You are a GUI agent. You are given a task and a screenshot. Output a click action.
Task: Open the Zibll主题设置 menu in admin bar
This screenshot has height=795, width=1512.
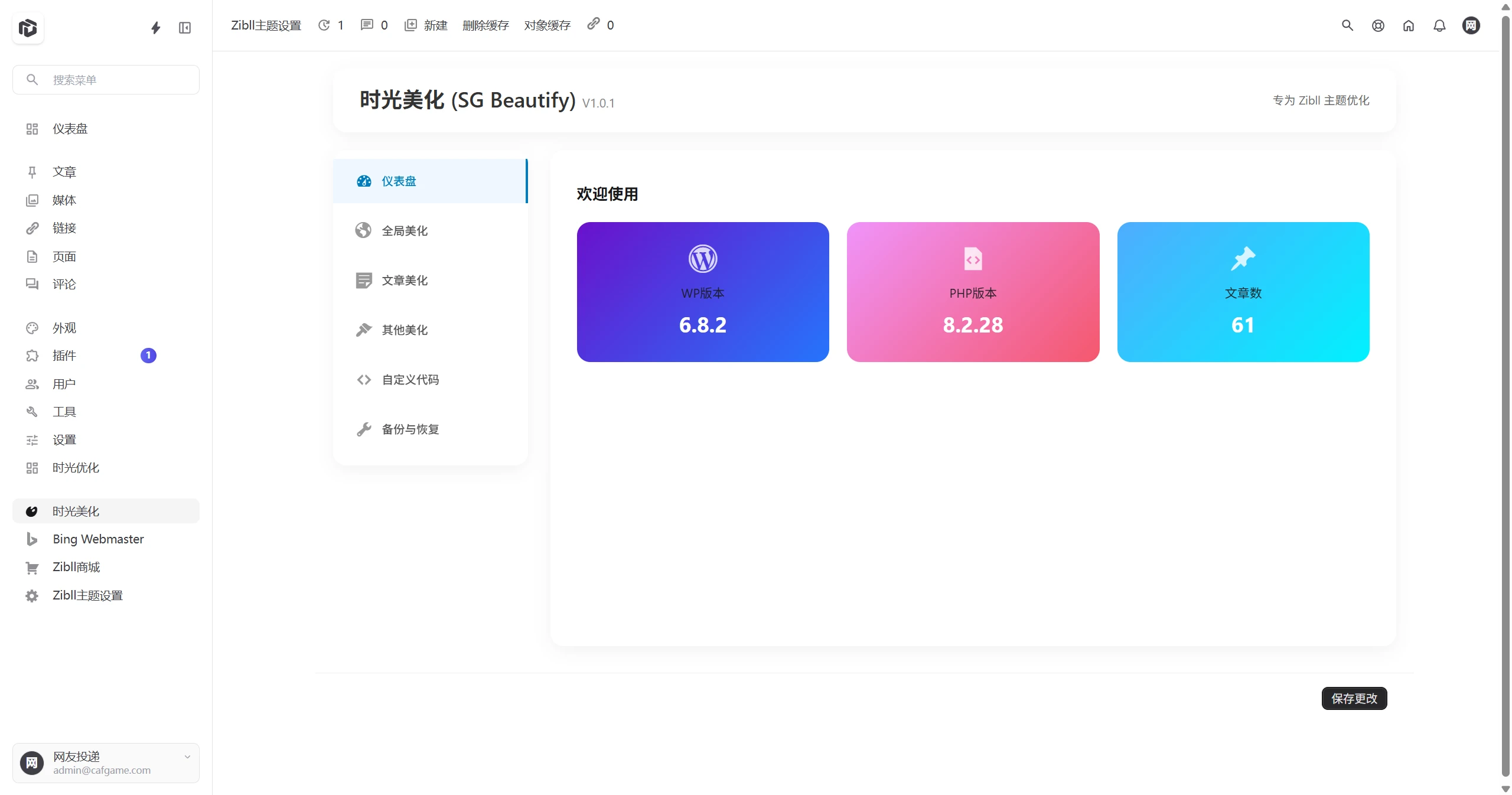pyautogui.click(x=265, y=25)
